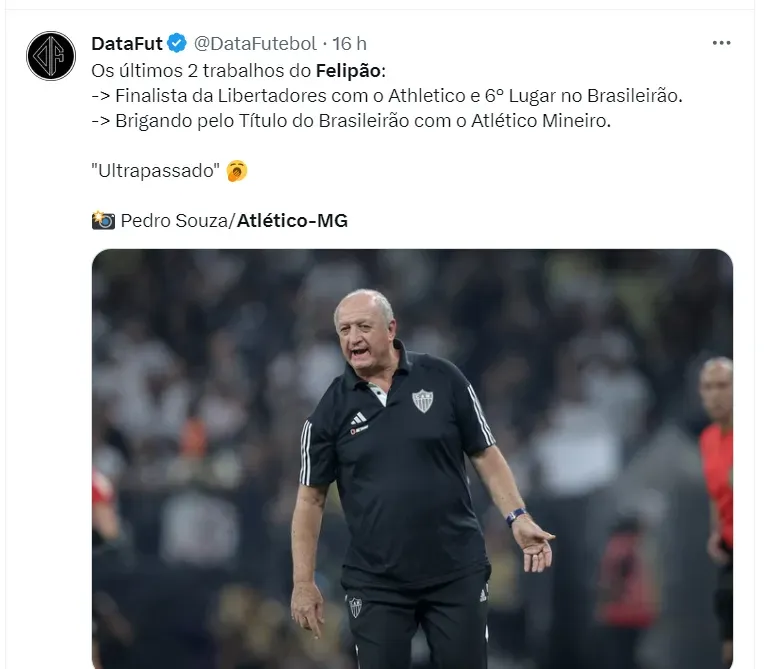The image size is (766, 669).
Task: Click the Adidas logo on the shirt
Action: [x=359, y=418]
